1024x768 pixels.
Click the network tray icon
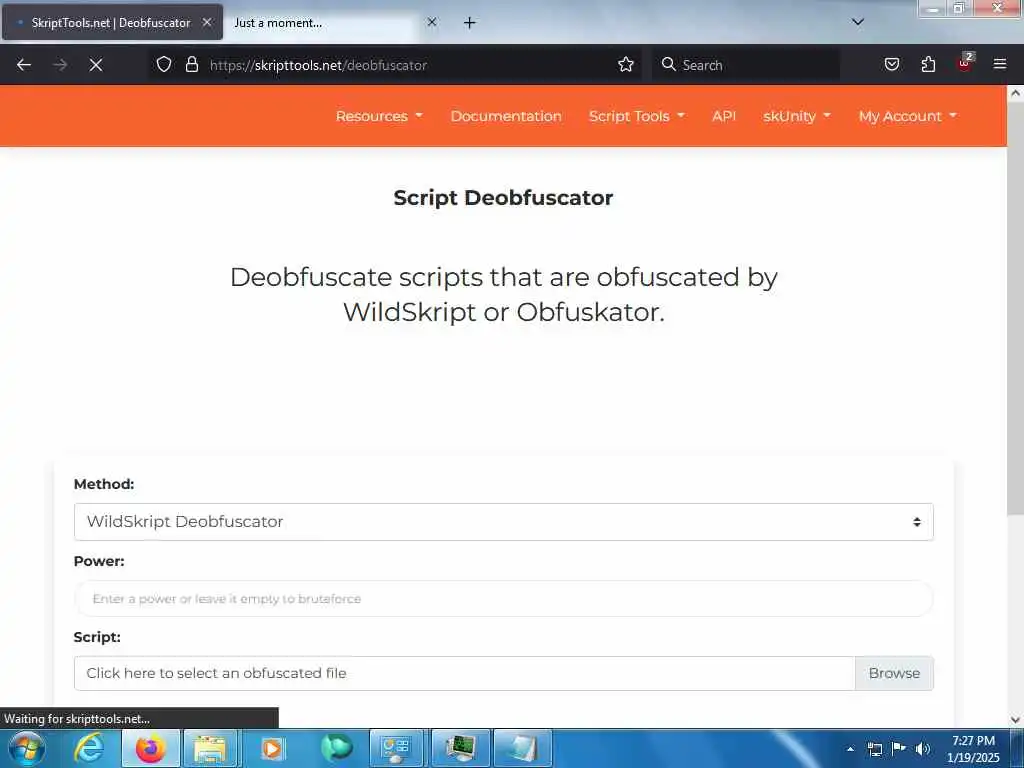point(875,749)
